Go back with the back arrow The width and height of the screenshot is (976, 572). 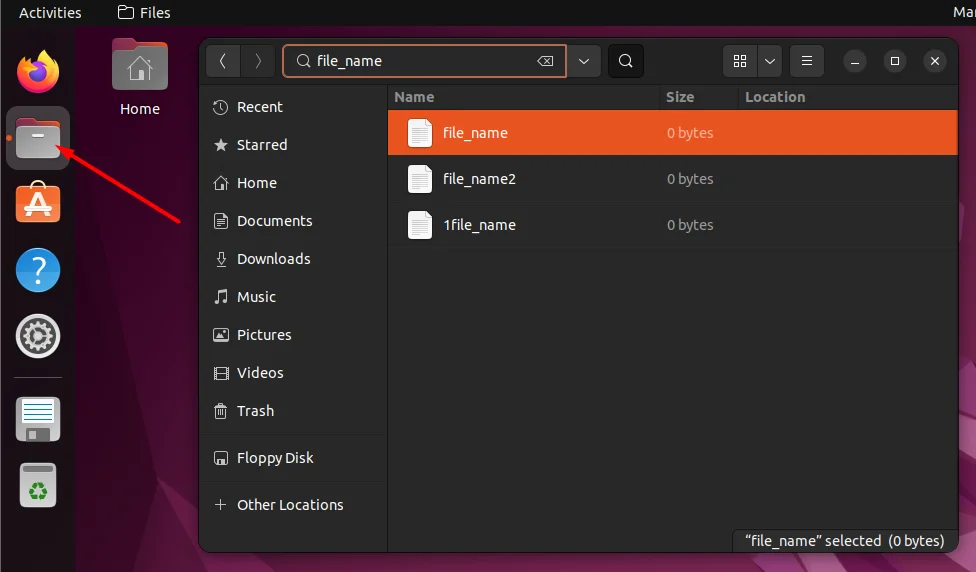[223, 61]
